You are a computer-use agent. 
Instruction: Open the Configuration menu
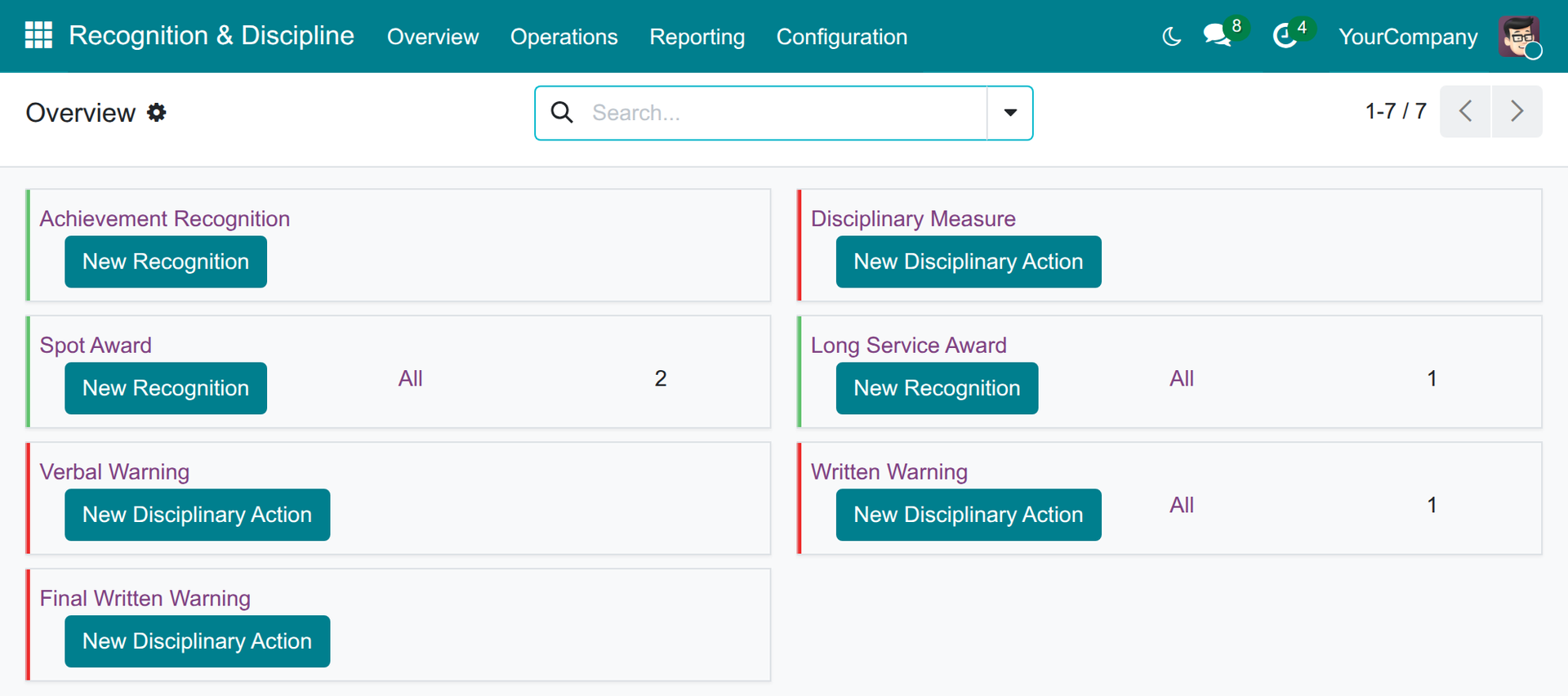tap(841, 37)
